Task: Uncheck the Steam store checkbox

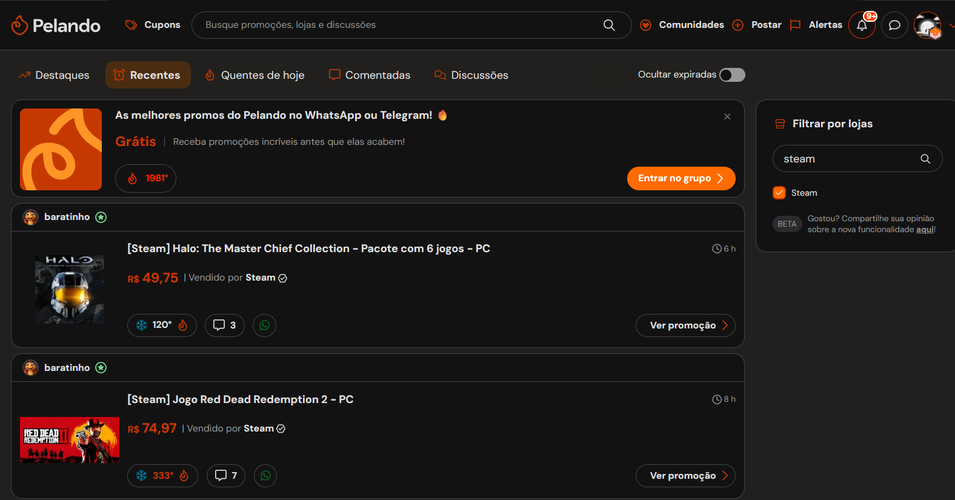Action: pyautogui.click(x=779, y=193)
